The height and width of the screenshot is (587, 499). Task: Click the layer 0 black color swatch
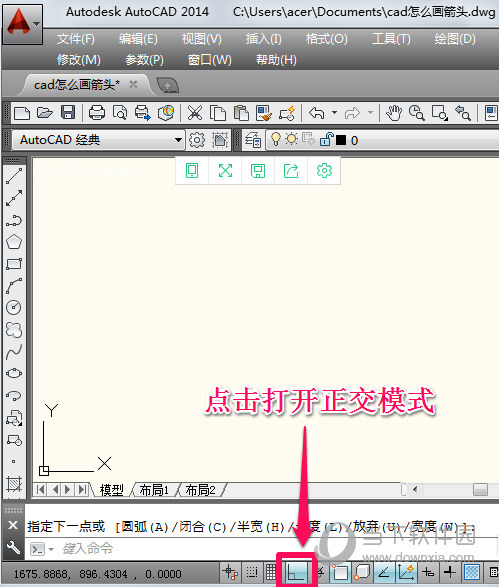[341, 140]
